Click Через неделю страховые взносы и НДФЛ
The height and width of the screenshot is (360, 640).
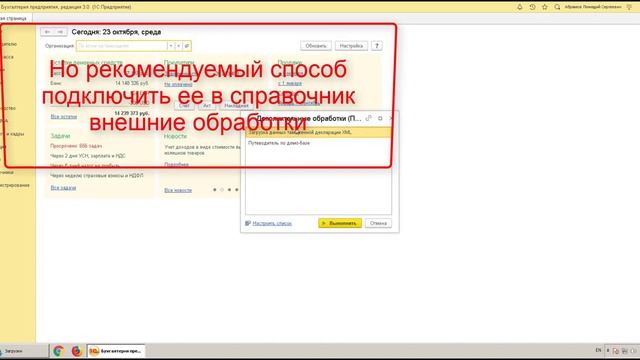click(97, 176)
